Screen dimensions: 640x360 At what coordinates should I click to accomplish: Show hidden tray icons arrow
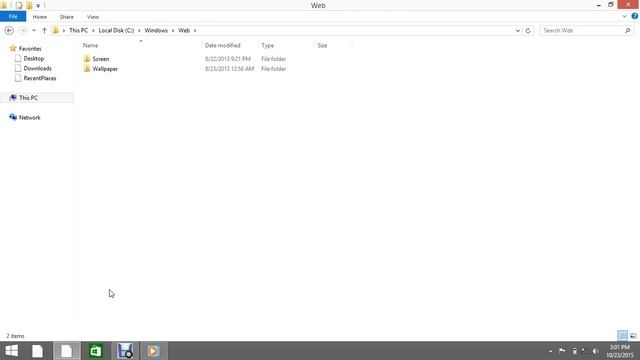[551, 351]
